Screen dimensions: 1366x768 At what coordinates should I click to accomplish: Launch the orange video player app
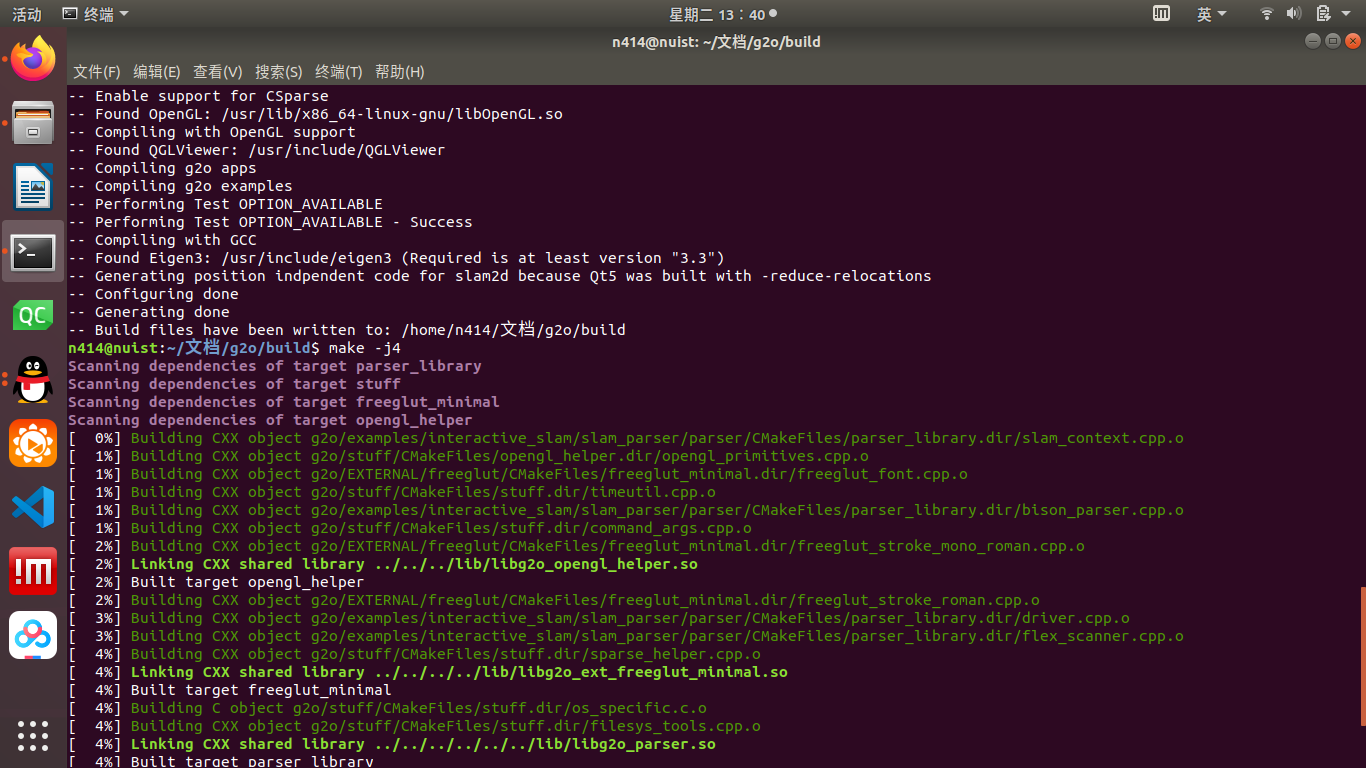coord(33,443)
